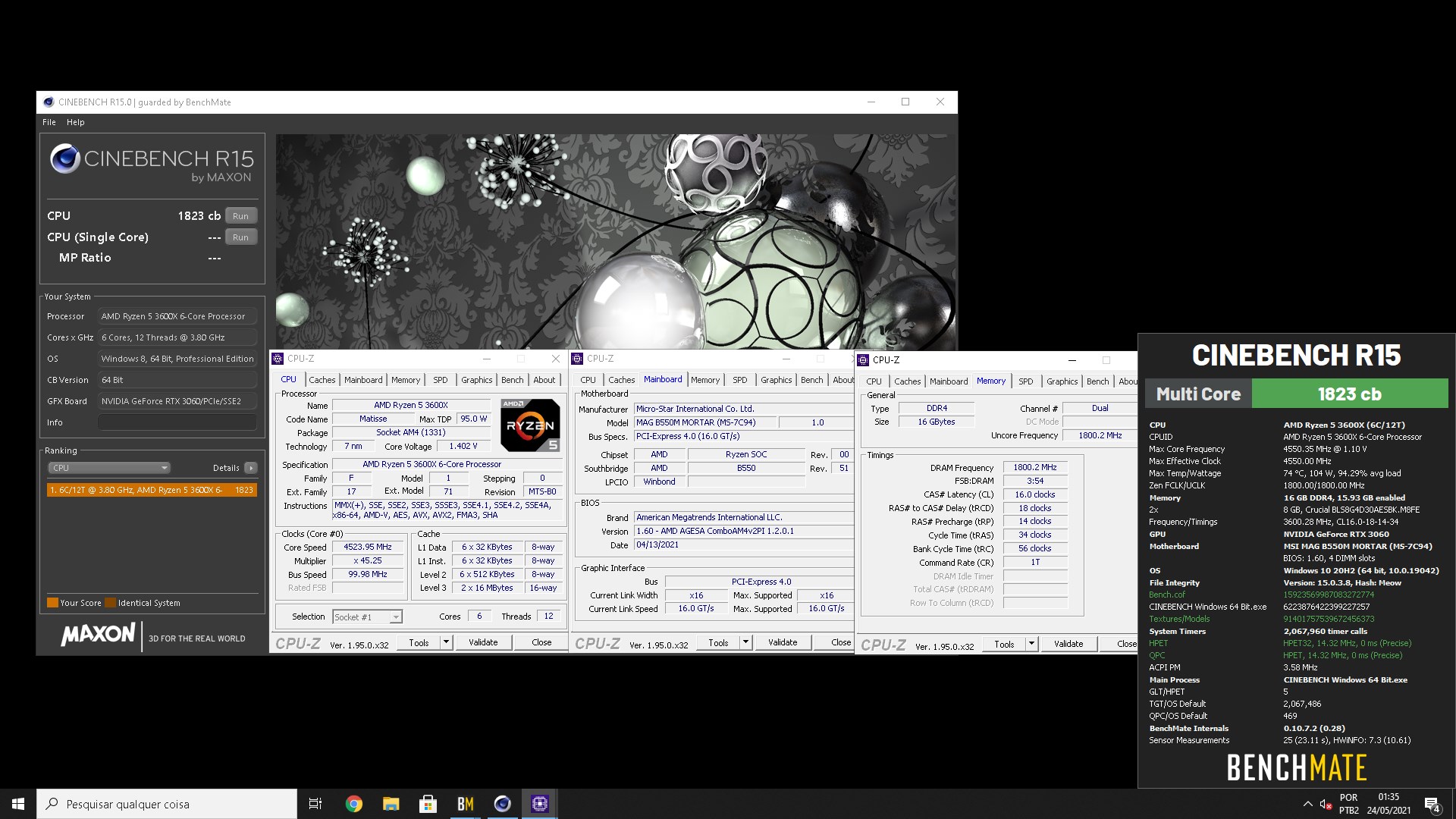Click Validate in Mainboard CPU-Z window

[x=783, y=642]
